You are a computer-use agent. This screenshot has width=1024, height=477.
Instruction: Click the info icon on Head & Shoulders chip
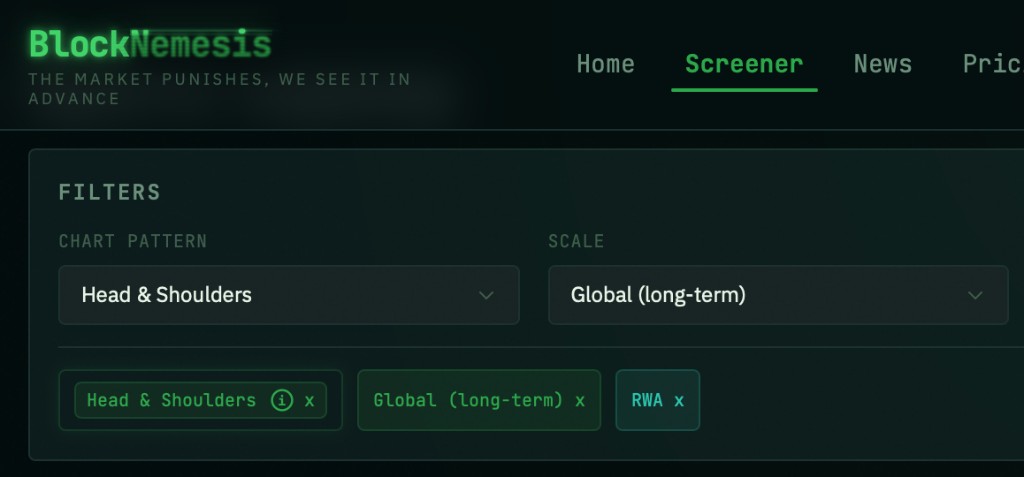tap(282, 400)
